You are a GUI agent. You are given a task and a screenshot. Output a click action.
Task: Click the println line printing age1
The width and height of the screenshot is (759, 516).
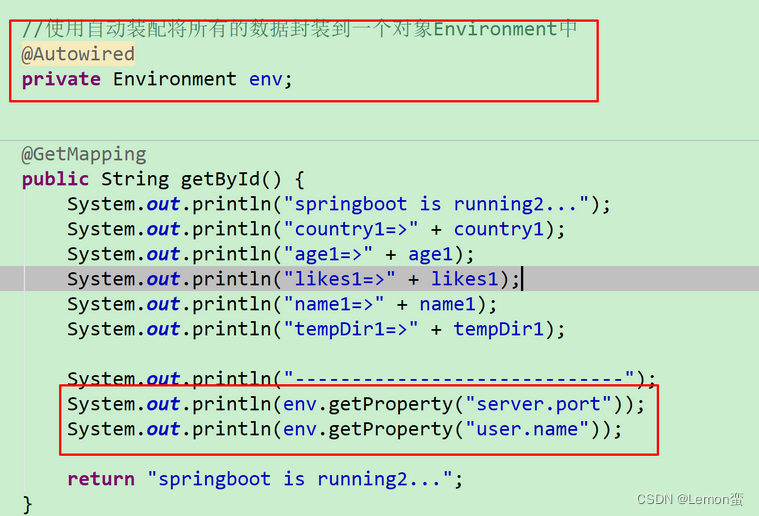[x=271, y=255]
